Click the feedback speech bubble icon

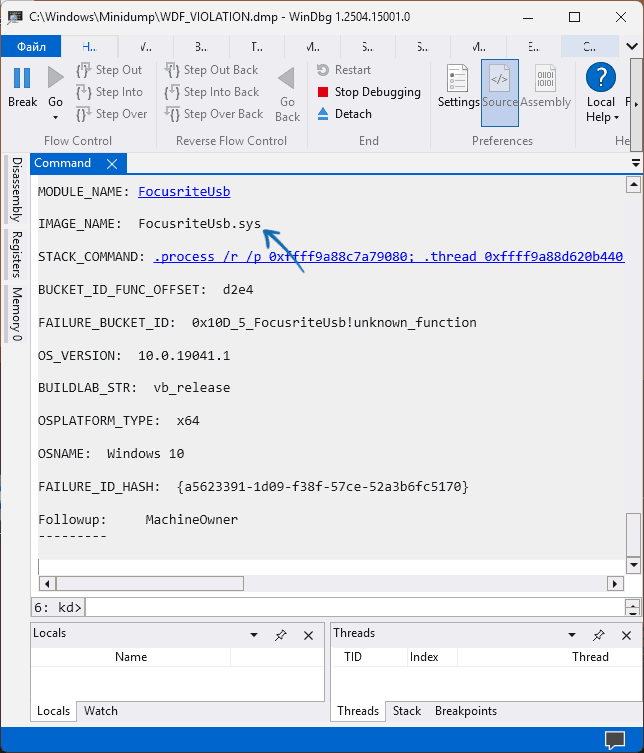point(615,740)
